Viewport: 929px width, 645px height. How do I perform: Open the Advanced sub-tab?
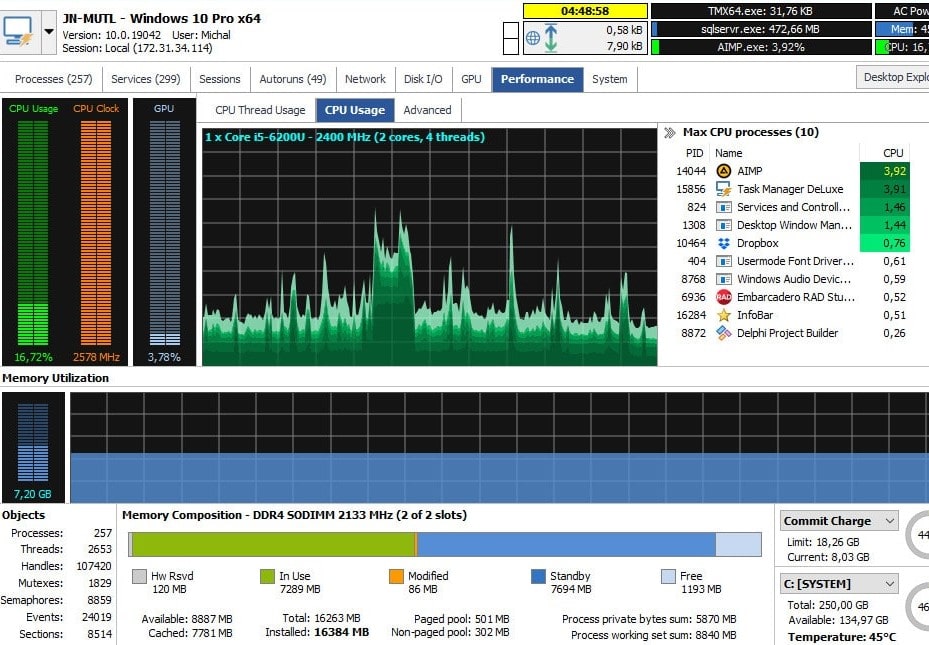pos(427,110)
